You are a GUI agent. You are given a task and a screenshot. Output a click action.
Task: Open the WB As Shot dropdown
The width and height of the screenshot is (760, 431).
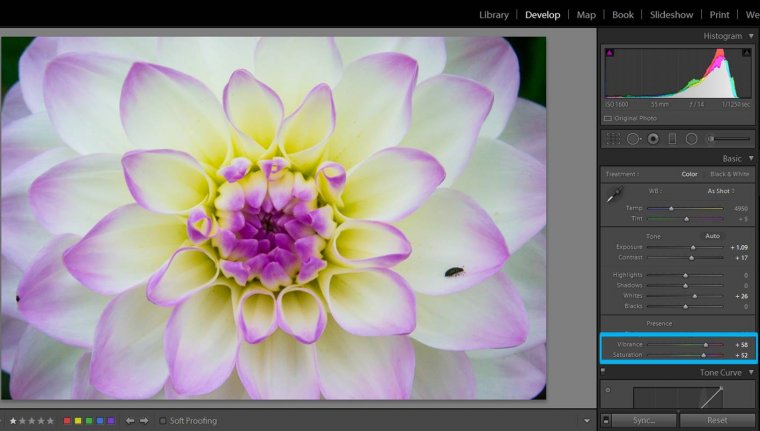coord(721,191)
